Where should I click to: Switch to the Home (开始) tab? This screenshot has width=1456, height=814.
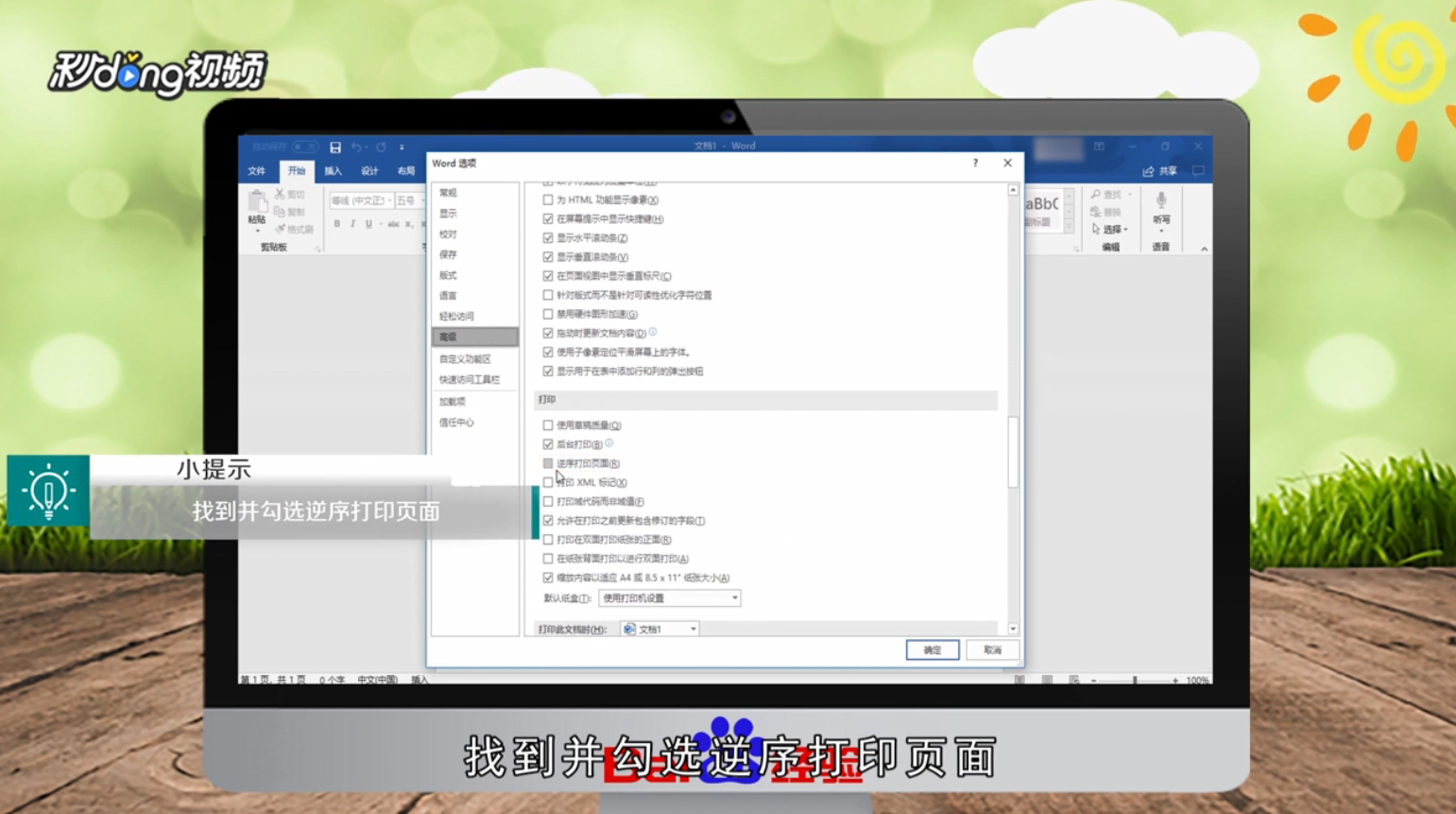[x=297, y=171]
